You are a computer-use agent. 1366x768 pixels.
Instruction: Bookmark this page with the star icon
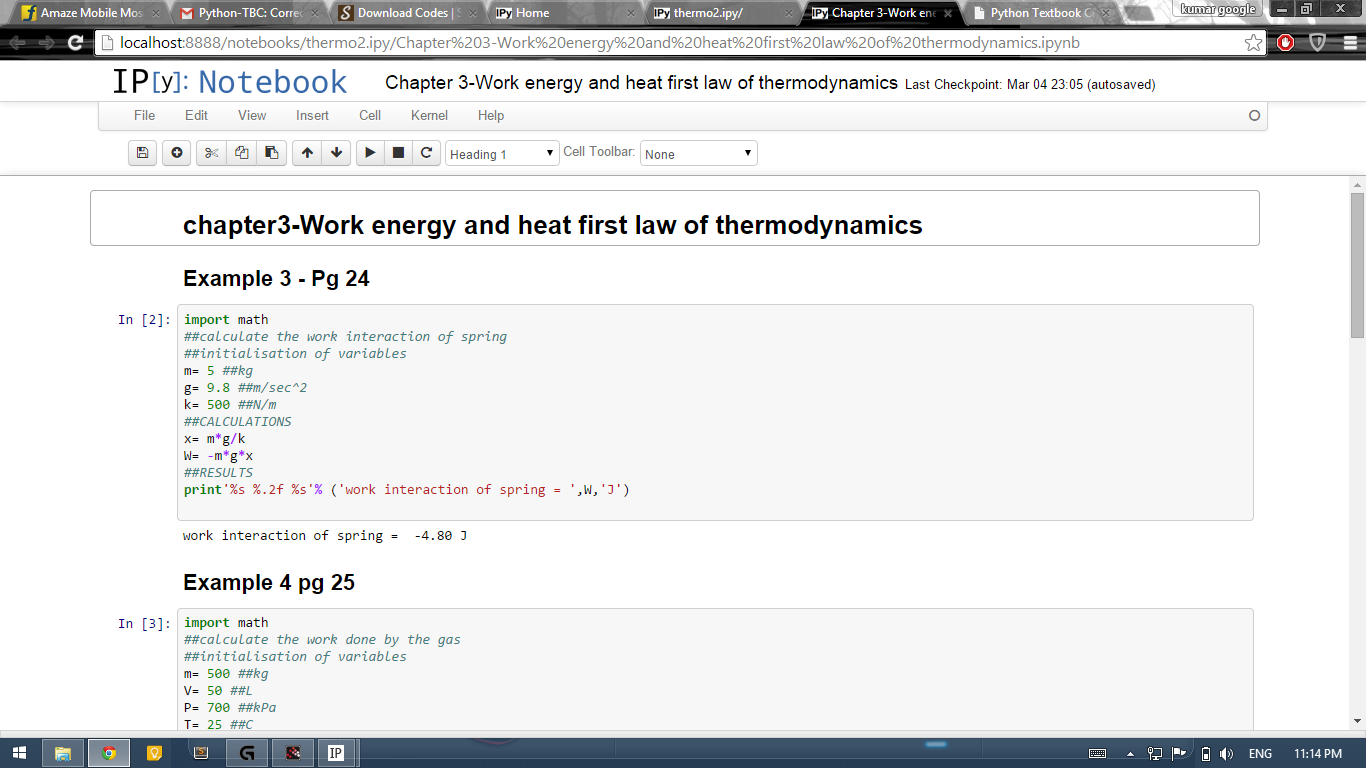pos(1253,43)
